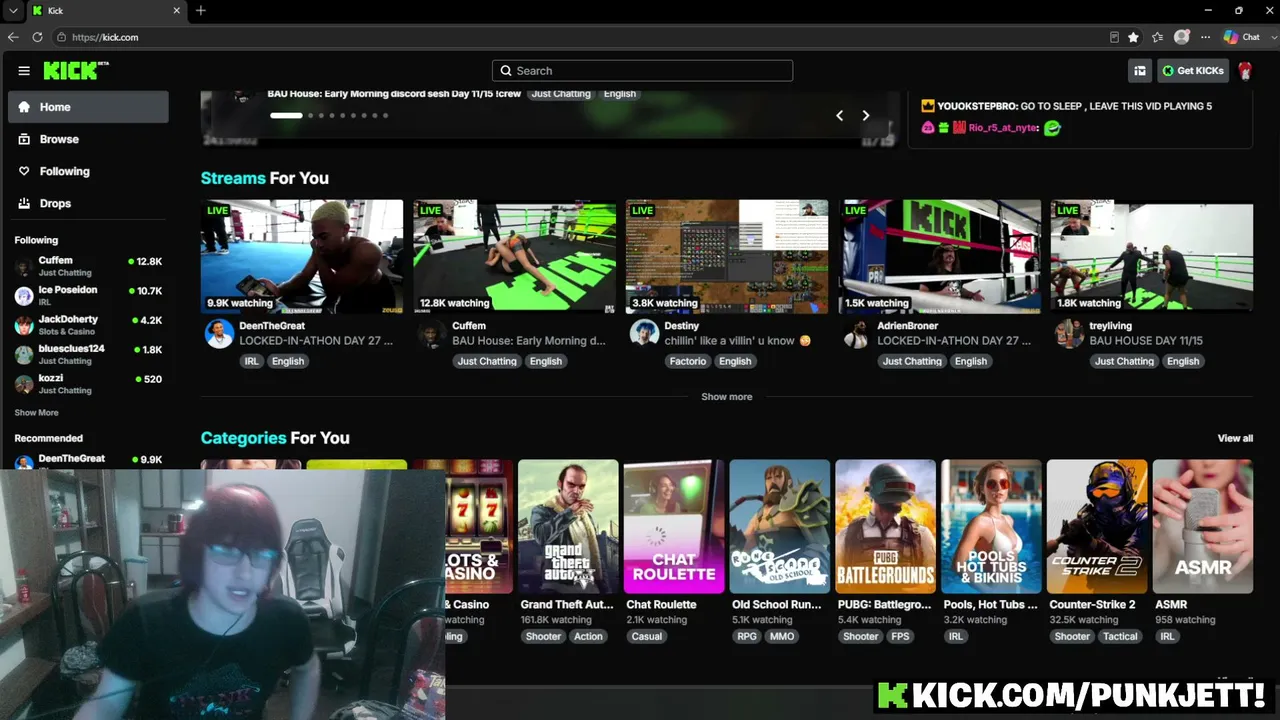The height and width of the screenshot is (720, 1280).
Task: Open treyliving BAU HOUSE stream thumbnail
Action: coord(1152,257)
